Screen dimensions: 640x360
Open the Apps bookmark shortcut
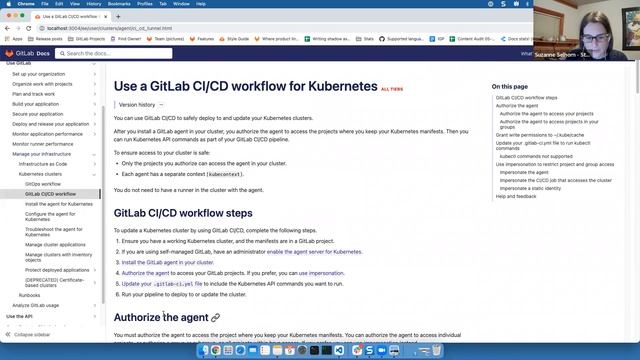click(13, 39)
